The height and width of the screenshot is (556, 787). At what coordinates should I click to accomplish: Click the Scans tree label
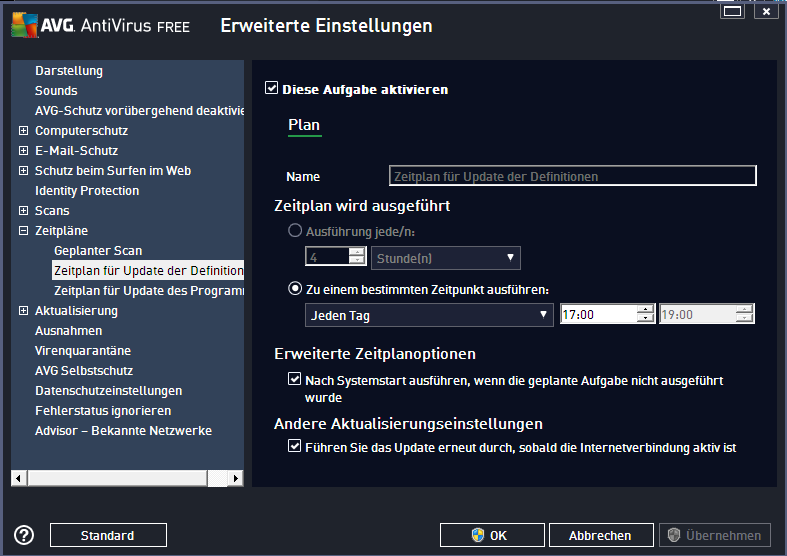(52, 211)
